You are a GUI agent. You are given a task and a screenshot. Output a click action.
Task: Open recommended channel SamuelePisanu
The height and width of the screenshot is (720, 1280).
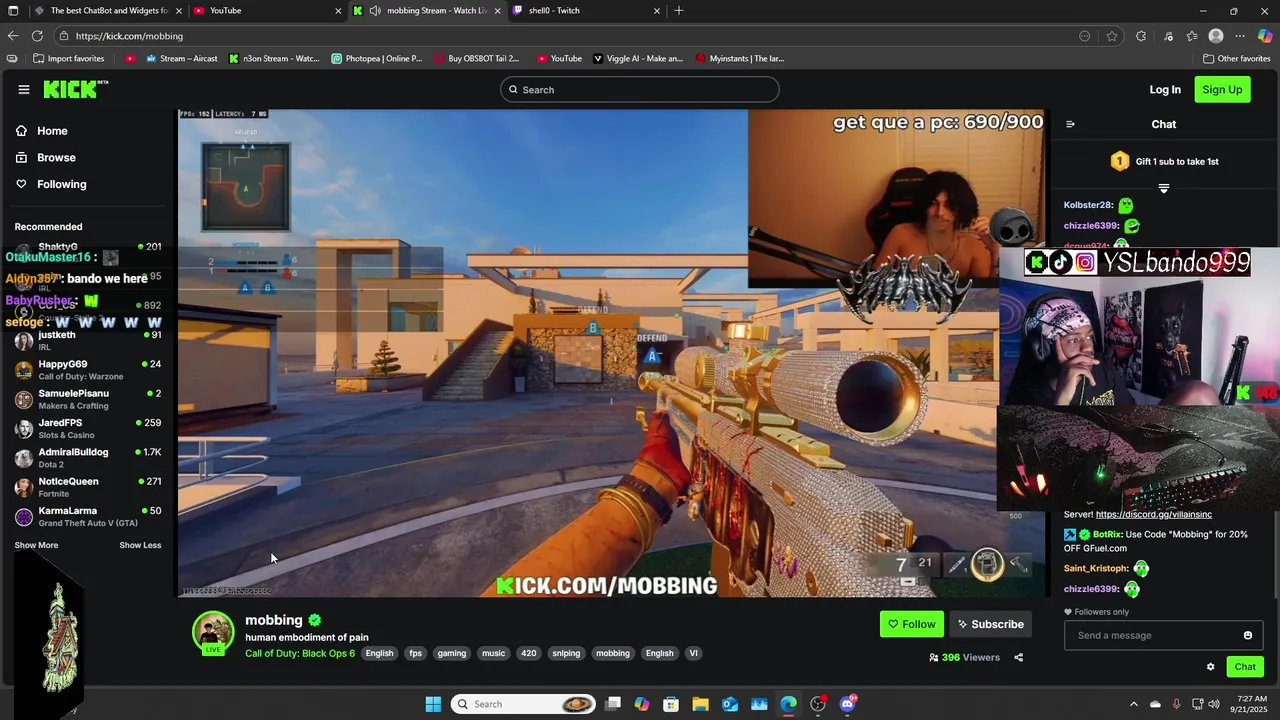coord(88,399)
